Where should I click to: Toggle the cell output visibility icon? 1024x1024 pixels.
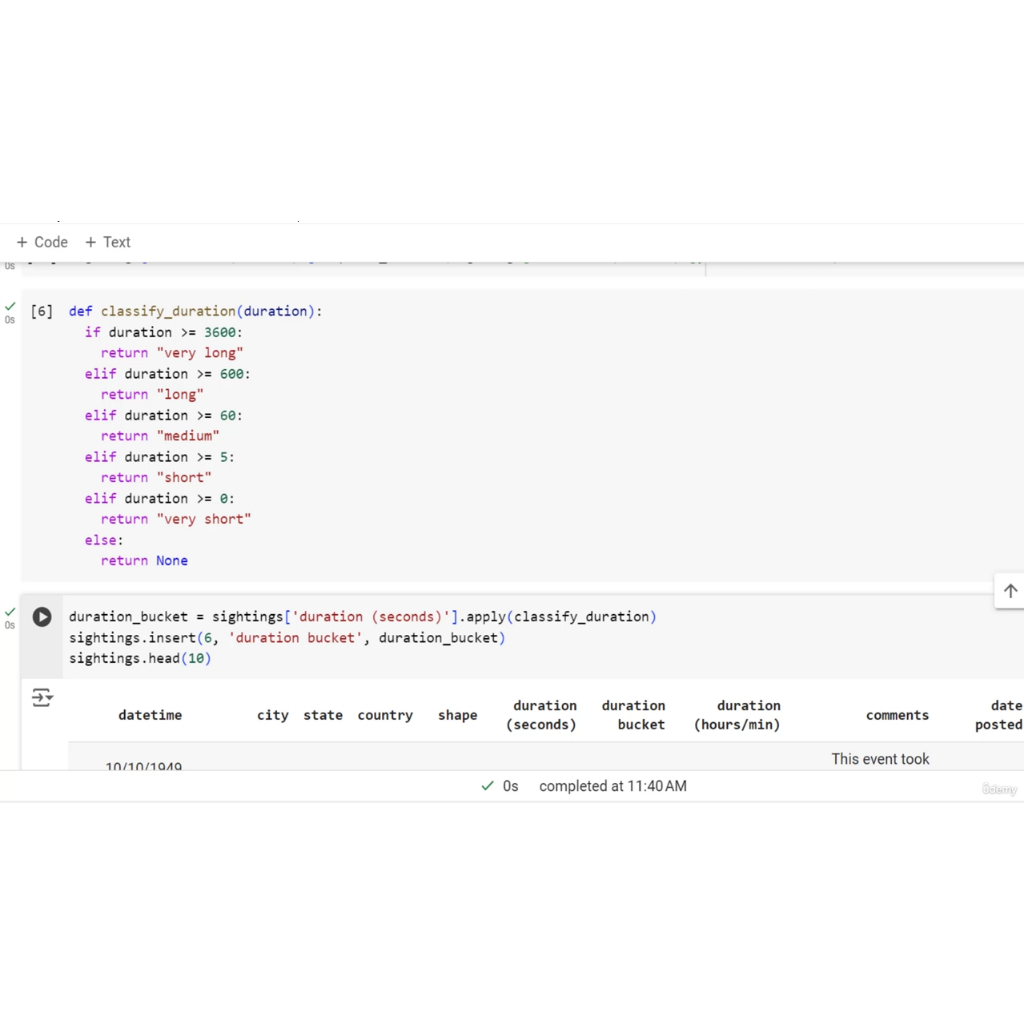42,698
